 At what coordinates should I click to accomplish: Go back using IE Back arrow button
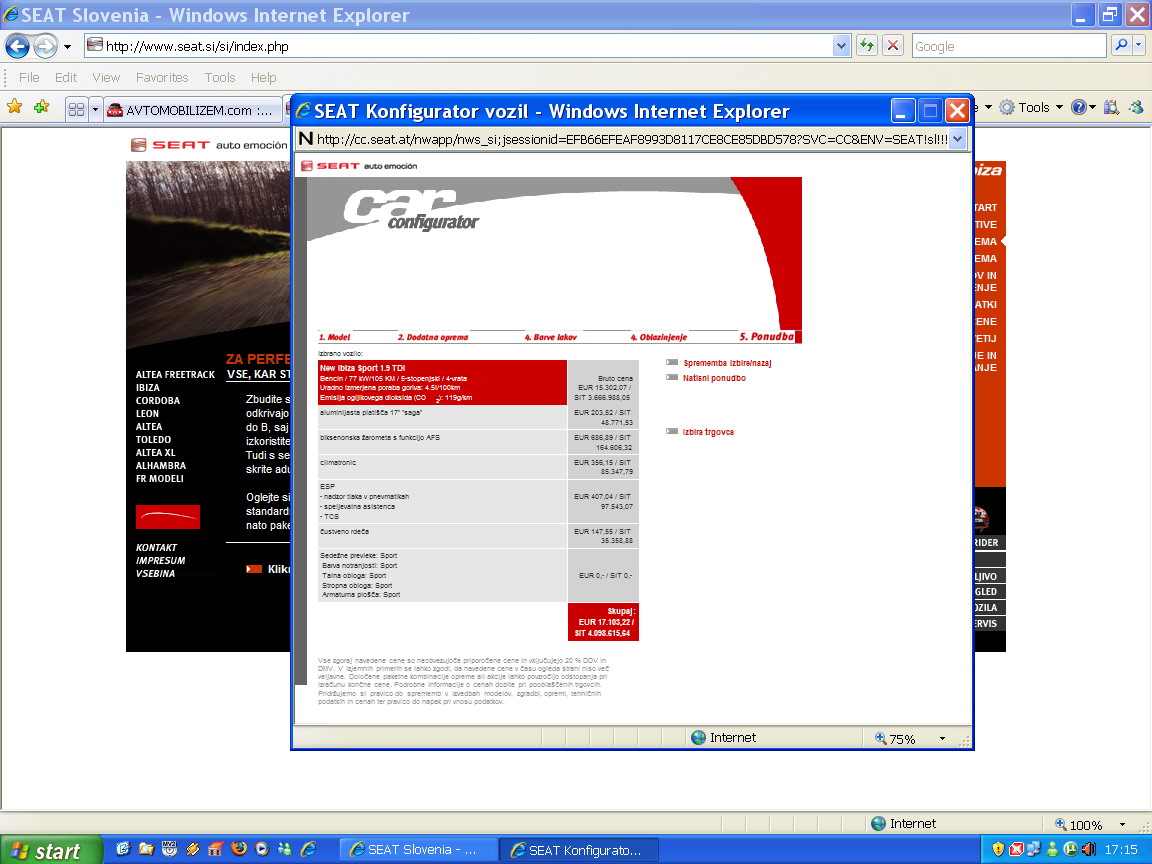[18, 46]
